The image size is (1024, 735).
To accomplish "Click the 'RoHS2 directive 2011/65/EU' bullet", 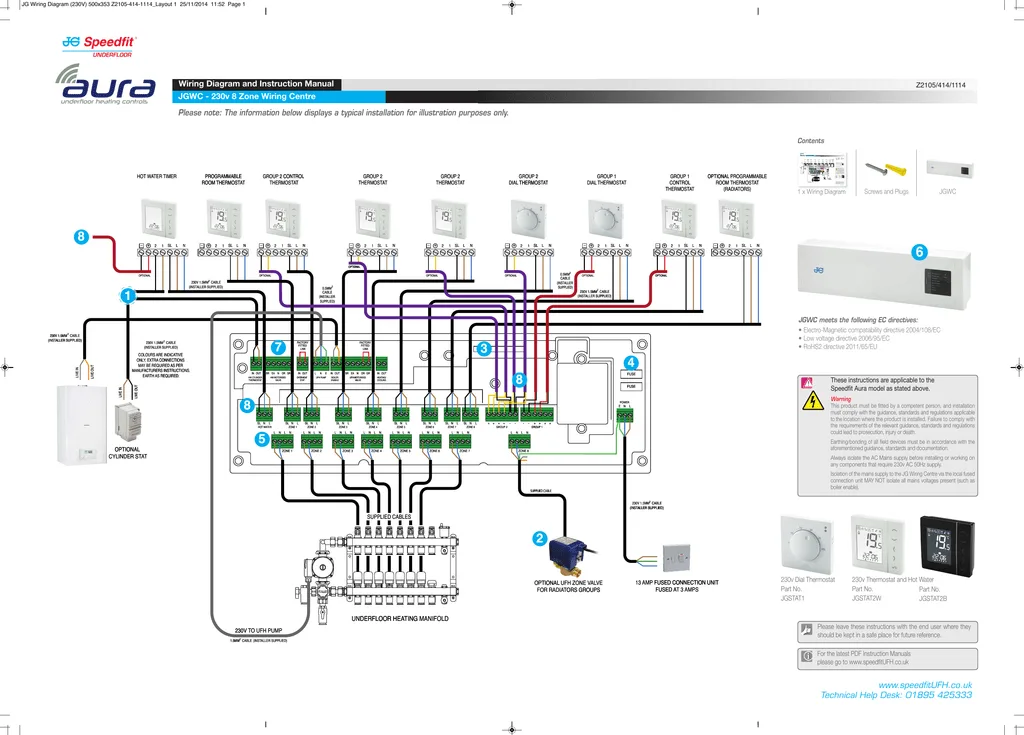I will tap(839, 347).
